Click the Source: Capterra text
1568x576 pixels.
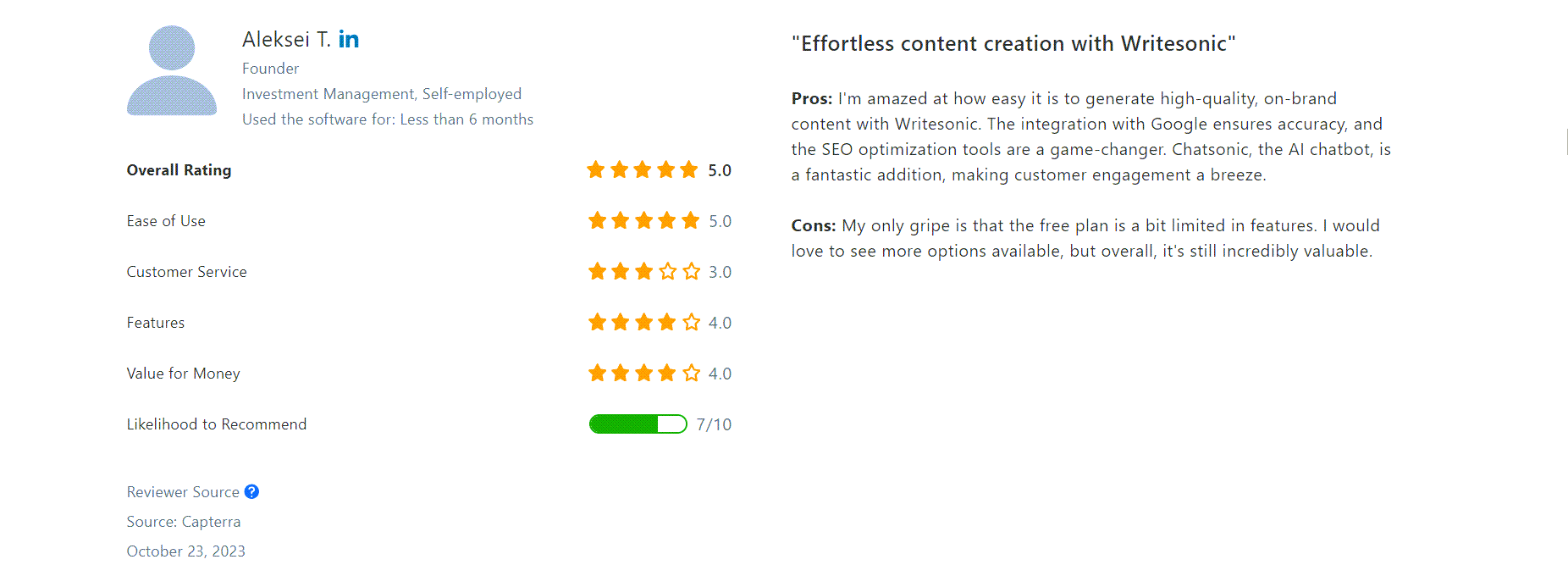click(184, 522)
